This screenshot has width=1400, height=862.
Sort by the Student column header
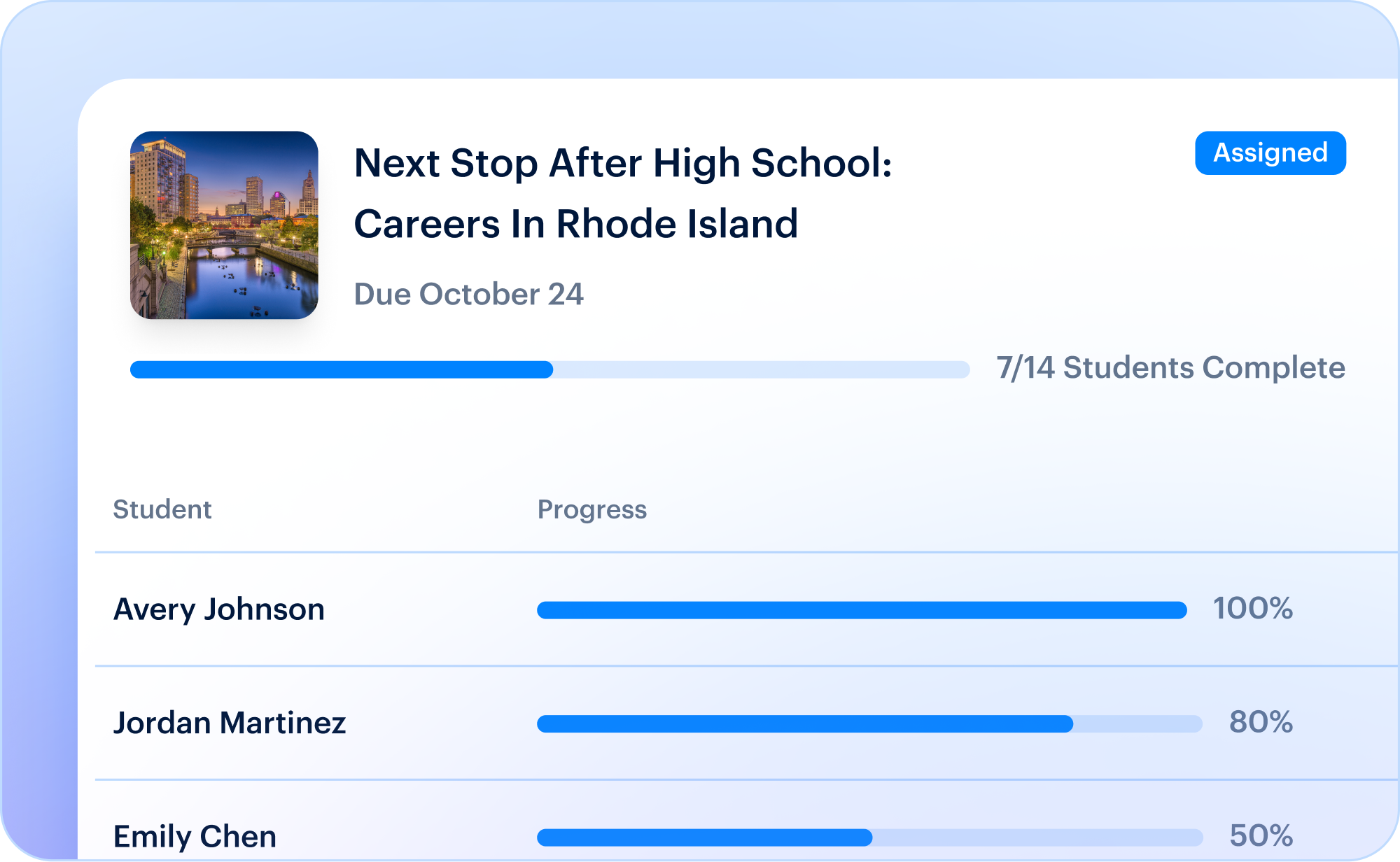point(162,509)
